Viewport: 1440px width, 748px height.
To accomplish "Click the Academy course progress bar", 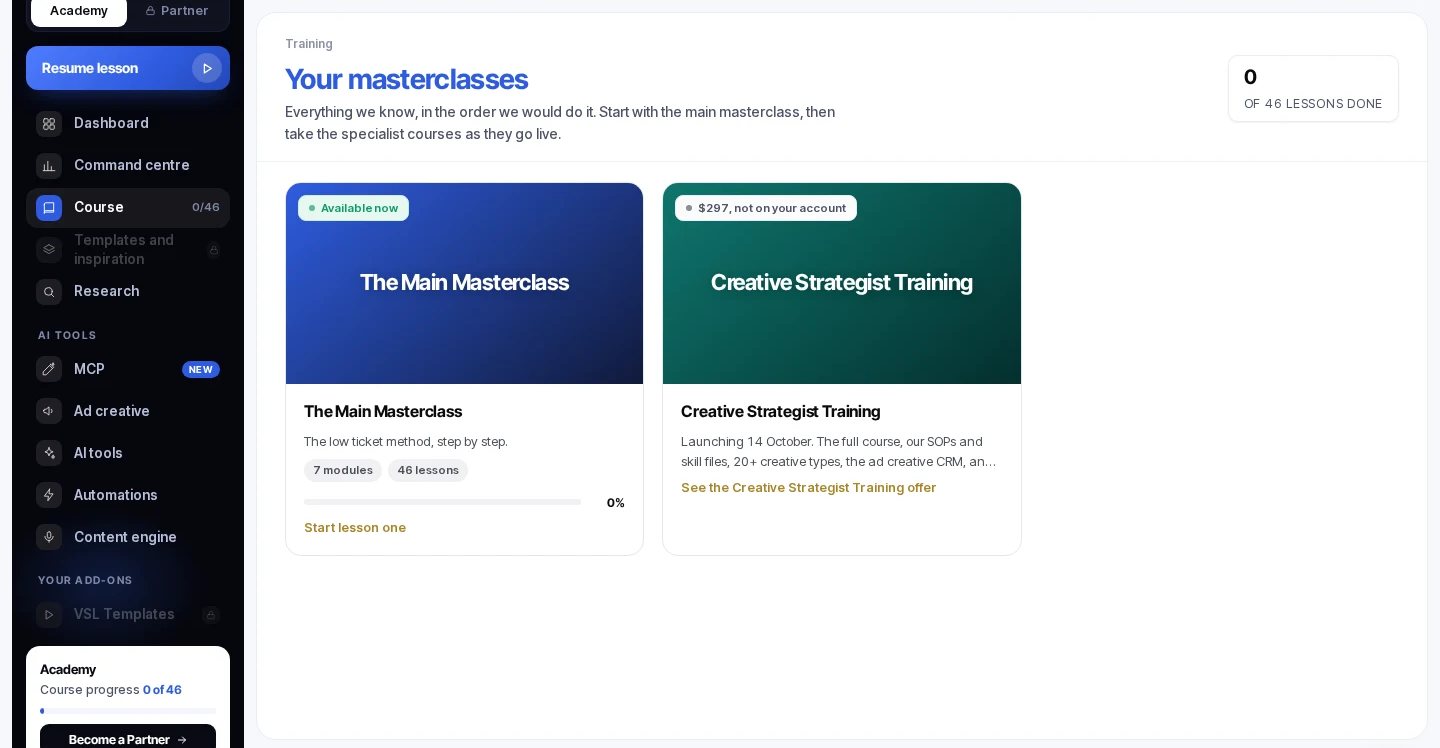I will (128, 711).
